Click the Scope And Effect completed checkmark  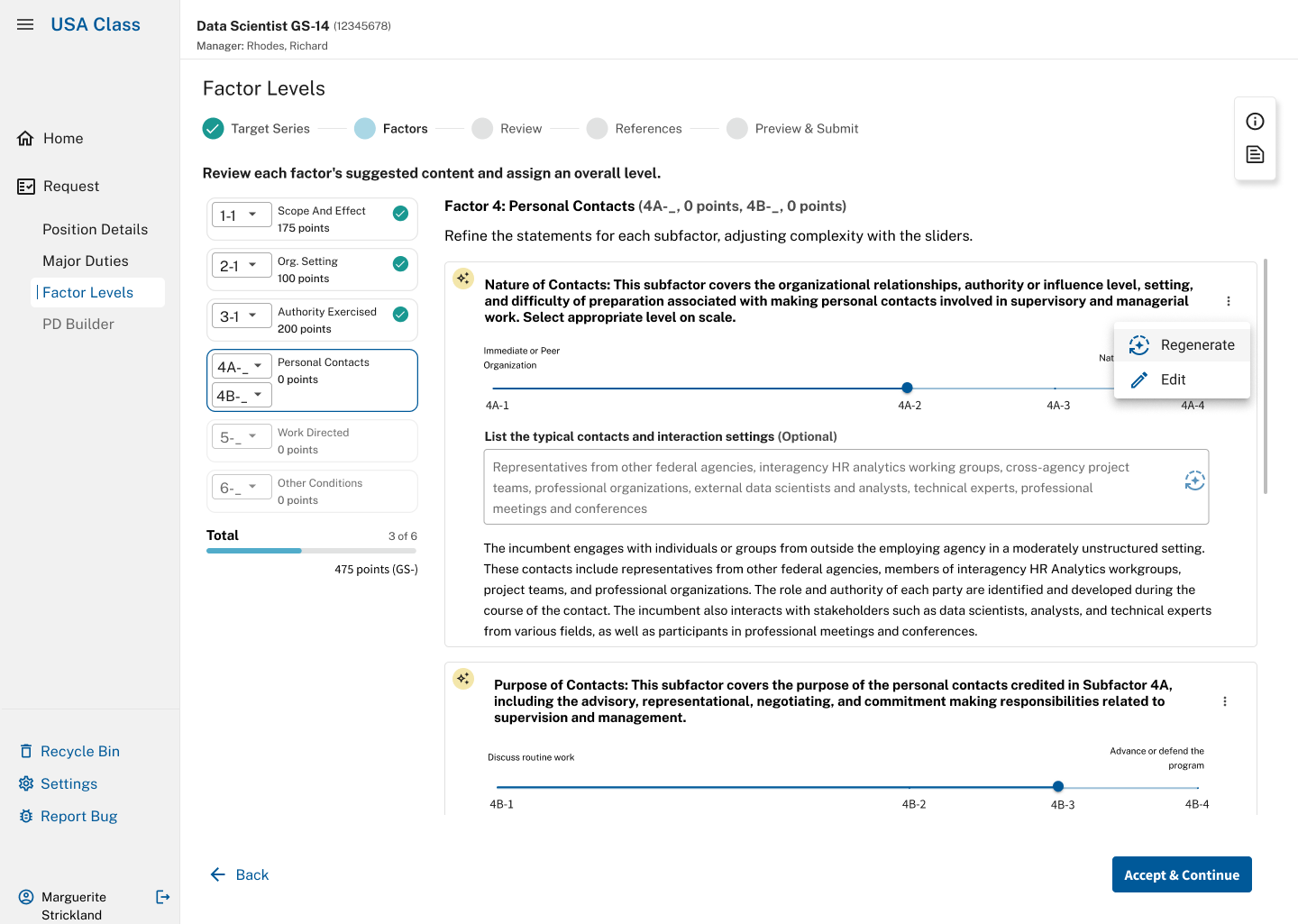(x=400, y=214)
